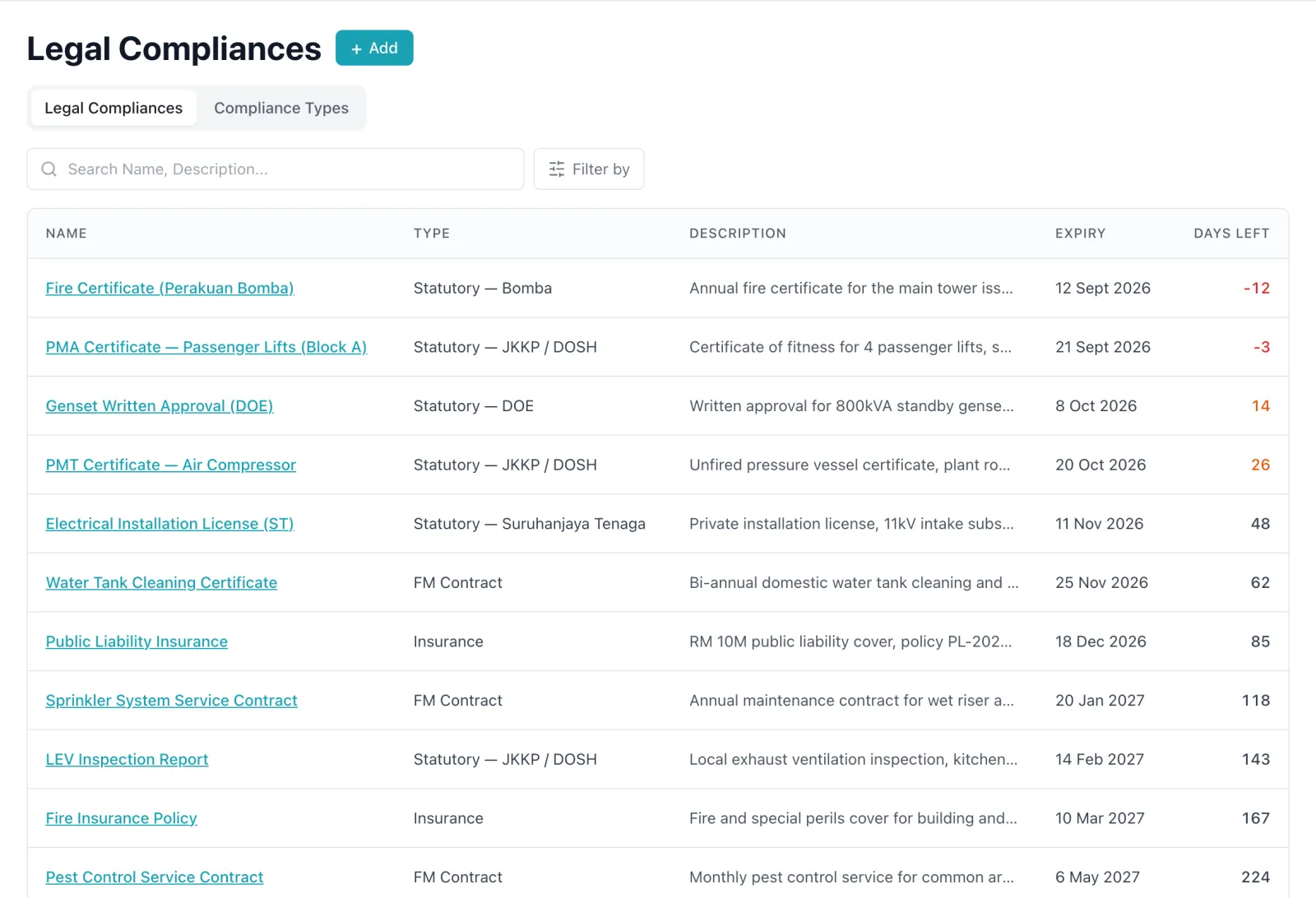
Task: Click the RM 10M public liability description
Action: point(850,641)
